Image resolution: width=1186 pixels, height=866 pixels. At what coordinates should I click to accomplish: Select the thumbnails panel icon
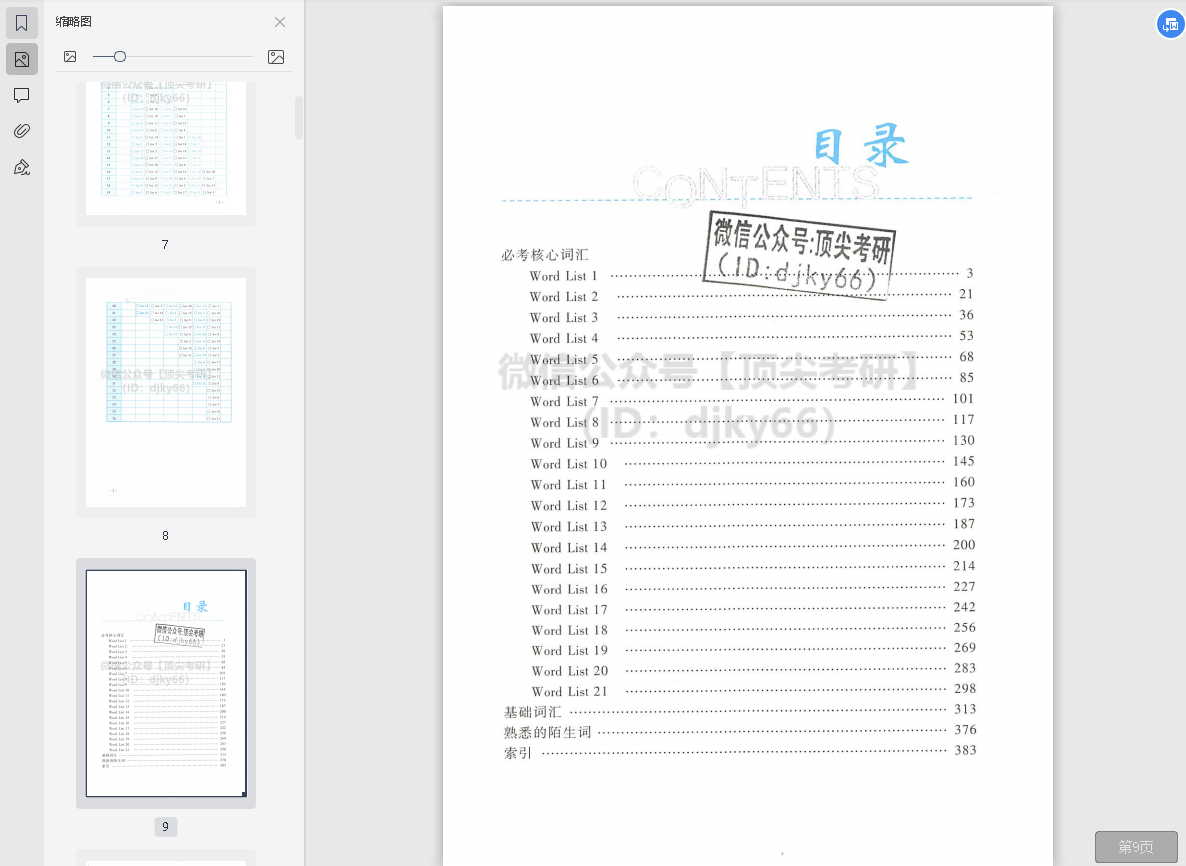pos(22,59)
